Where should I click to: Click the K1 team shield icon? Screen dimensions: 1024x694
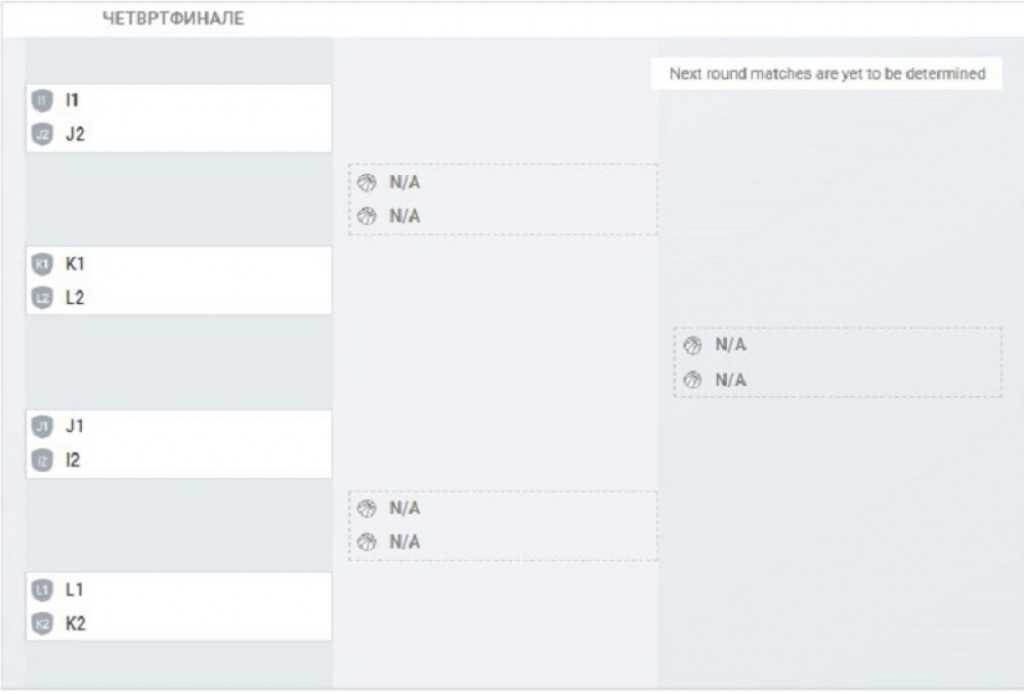(41, 264)
